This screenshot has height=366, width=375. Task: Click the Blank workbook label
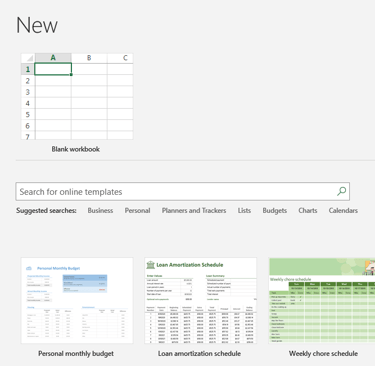coord(76,149)
